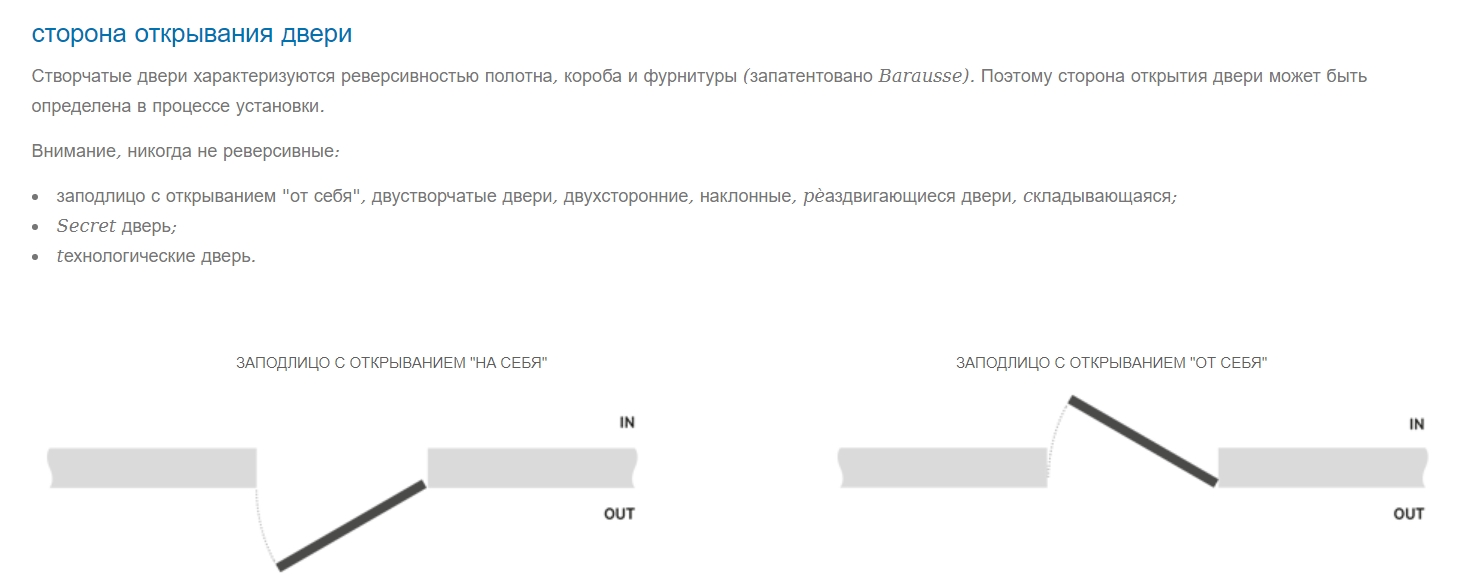Select the "Secret дверь" list item
The width and height of the screenshot is (1484, 577).
click(116, 226)
